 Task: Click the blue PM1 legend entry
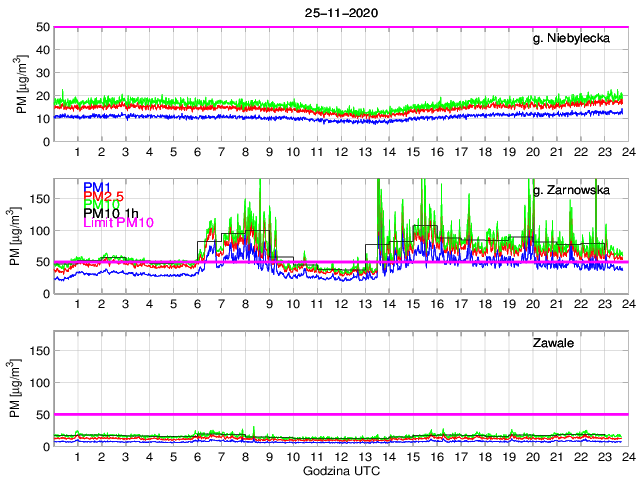coord(97,187)
